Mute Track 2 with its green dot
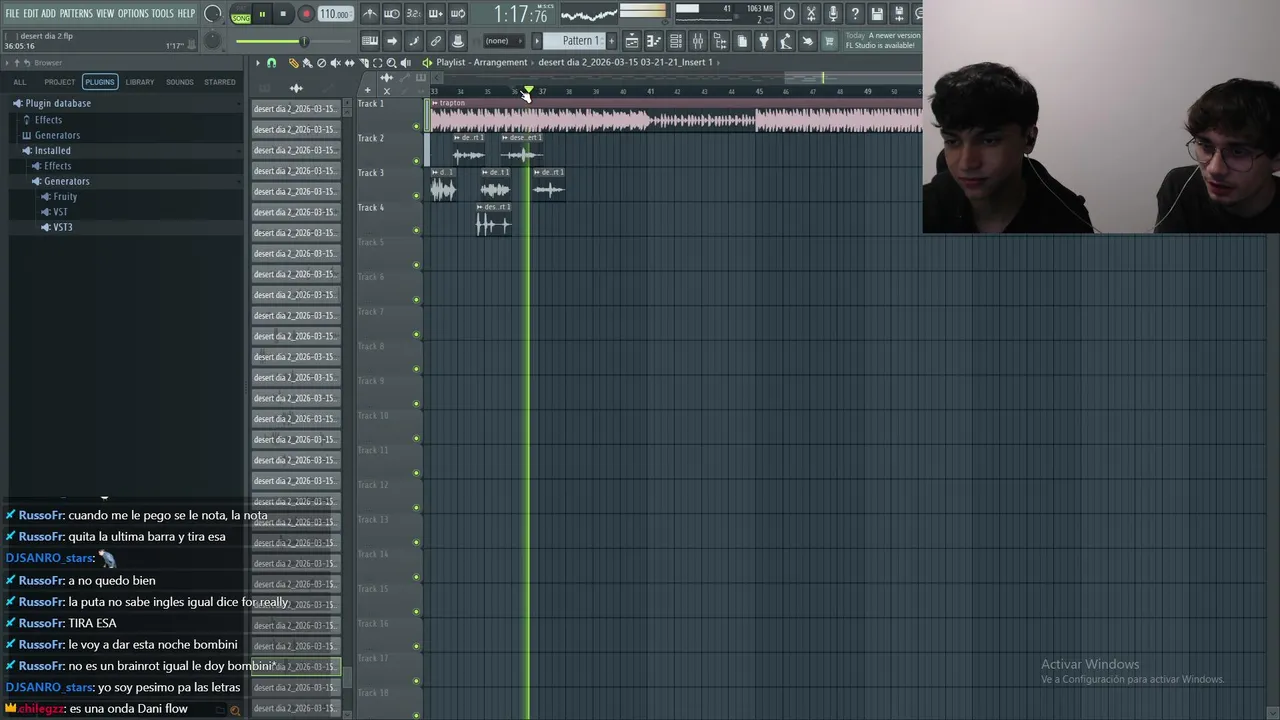Viewport: 1280px width, 720px height. [417, 161]
